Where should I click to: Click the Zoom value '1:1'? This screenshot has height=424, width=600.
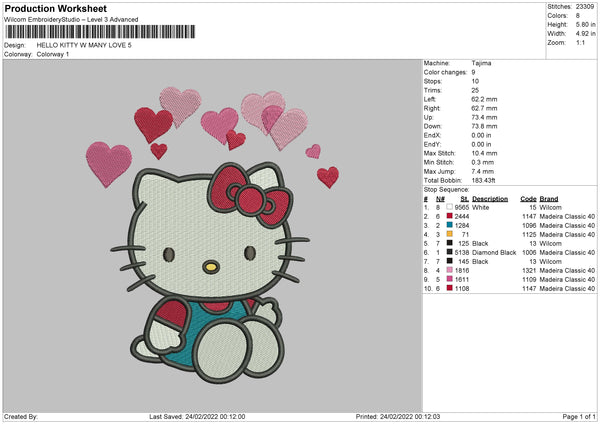click(580, 42)
